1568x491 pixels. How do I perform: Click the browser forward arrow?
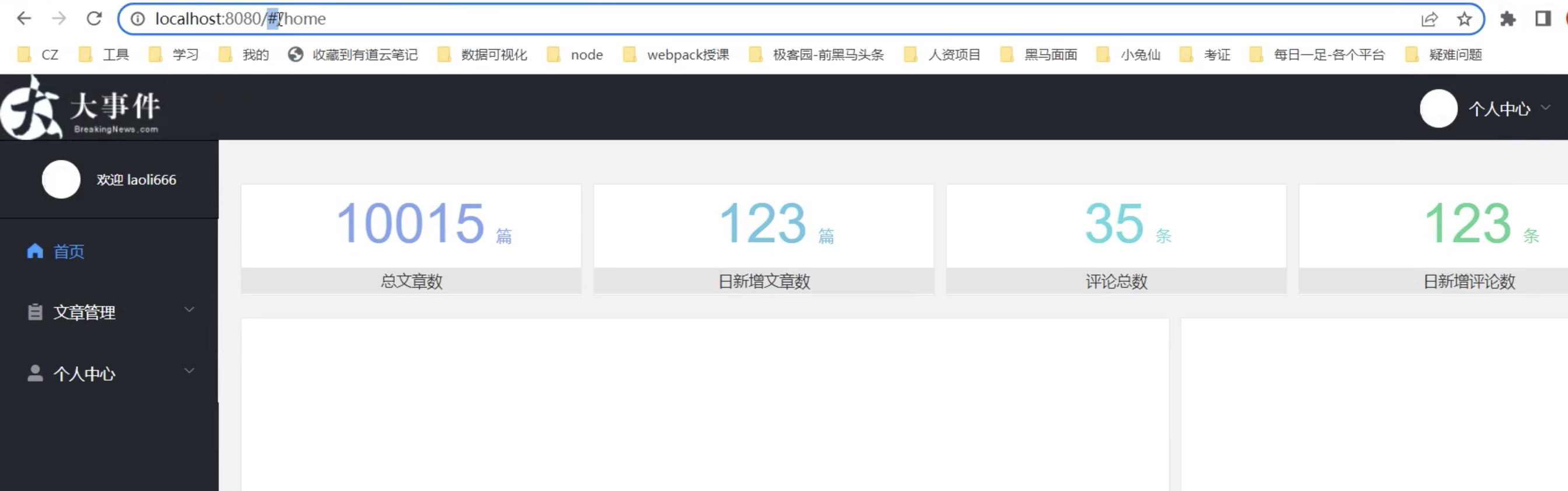click(59, 19)
